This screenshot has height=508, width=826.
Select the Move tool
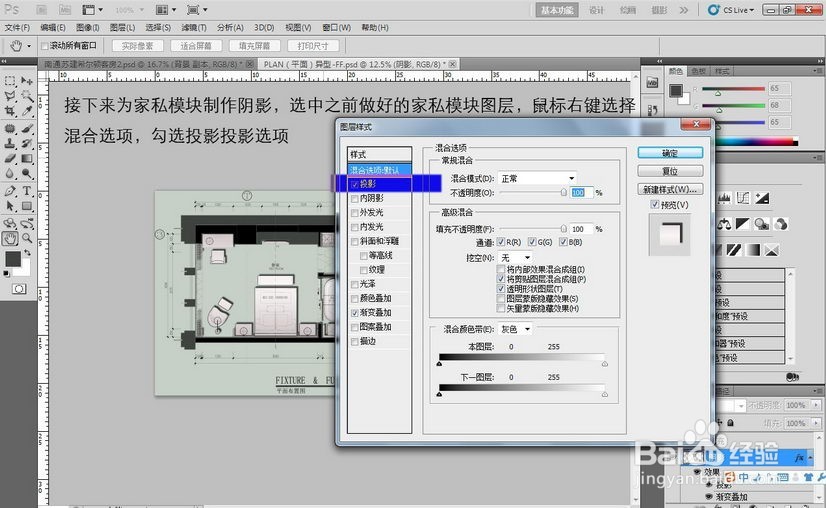point(27,81)
